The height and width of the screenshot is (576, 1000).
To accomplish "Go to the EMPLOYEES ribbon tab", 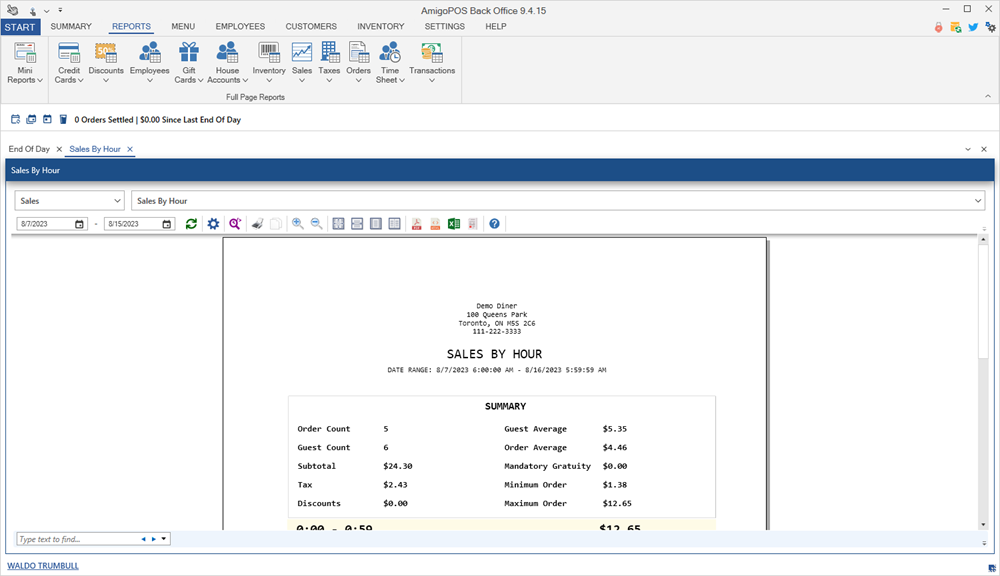I will point(240,27).
